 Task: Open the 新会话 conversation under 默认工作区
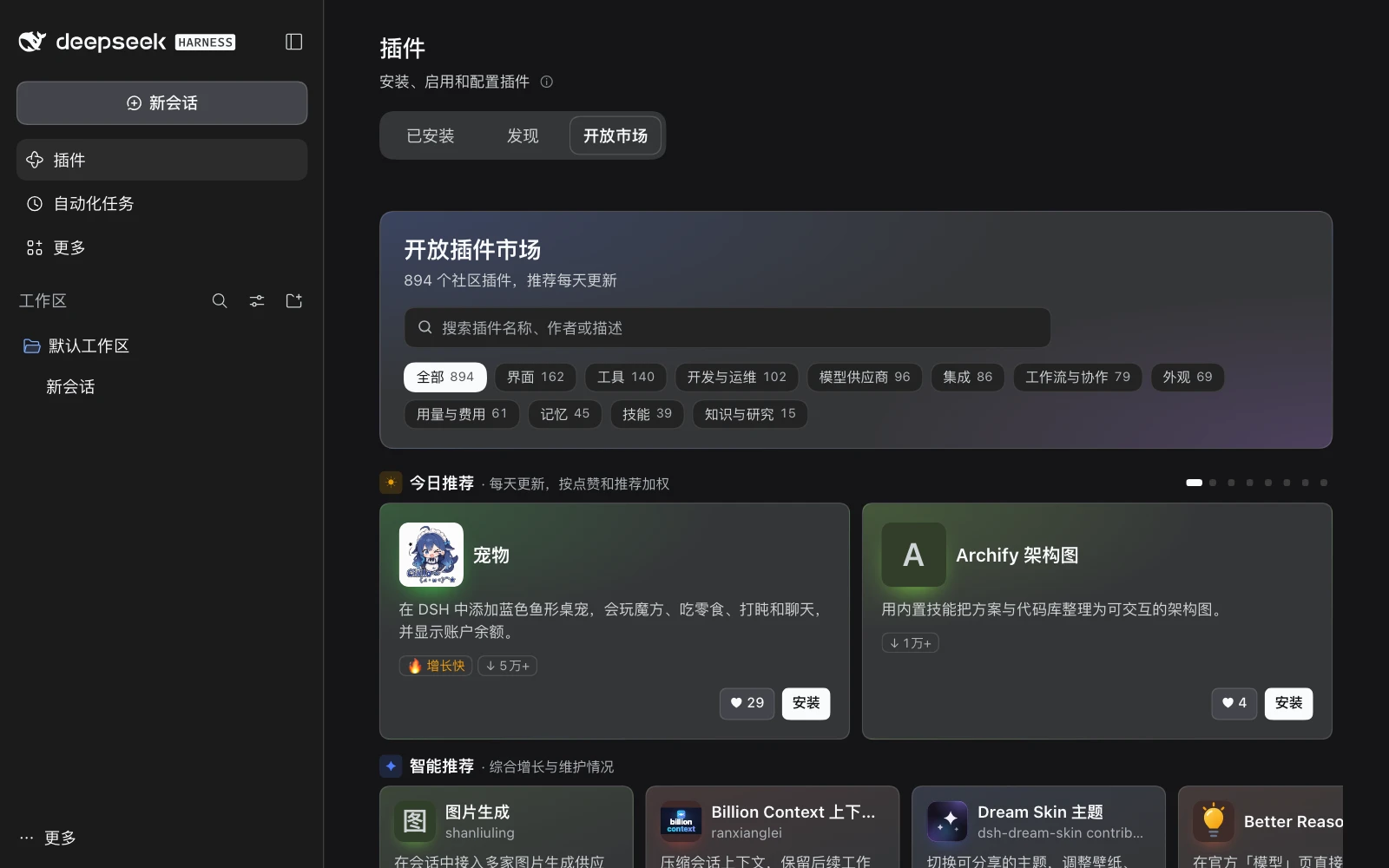coord(161,387)
